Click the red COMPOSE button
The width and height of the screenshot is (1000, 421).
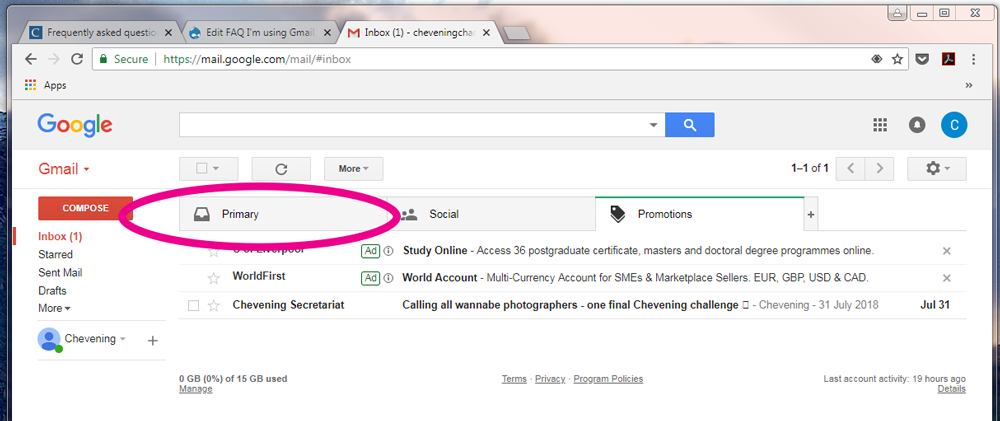click(85, 208)
